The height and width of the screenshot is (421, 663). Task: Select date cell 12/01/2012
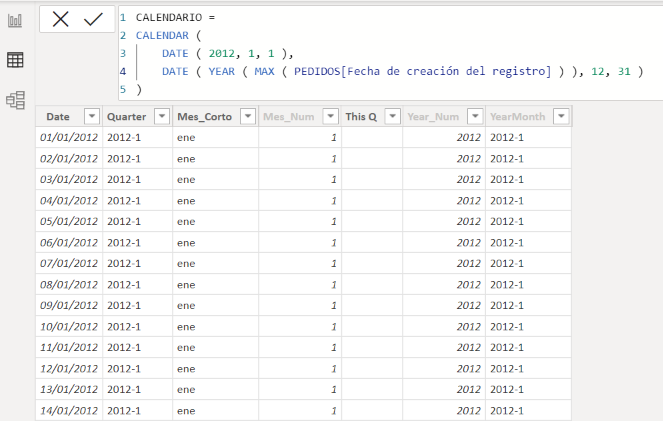coord(69,368)
